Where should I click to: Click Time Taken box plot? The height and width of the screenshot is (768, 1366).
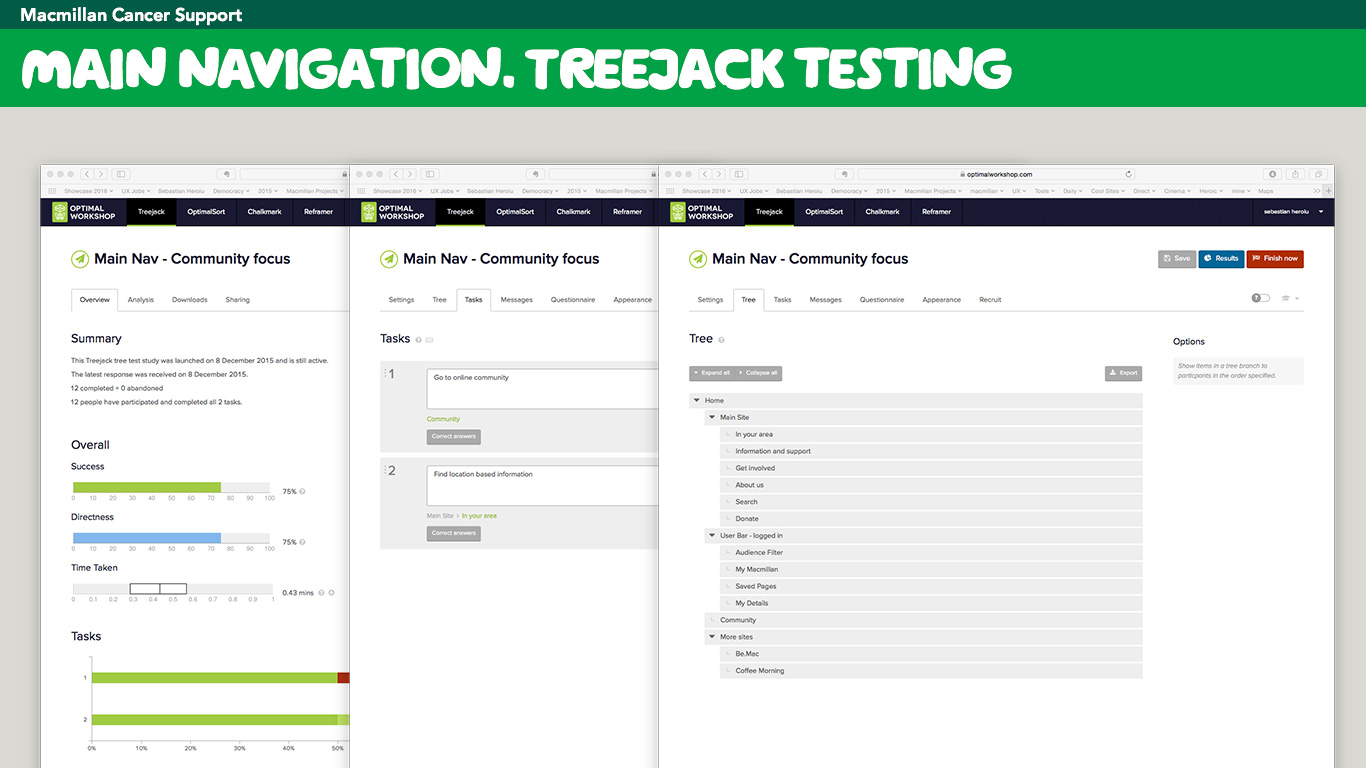coord(158,589)
